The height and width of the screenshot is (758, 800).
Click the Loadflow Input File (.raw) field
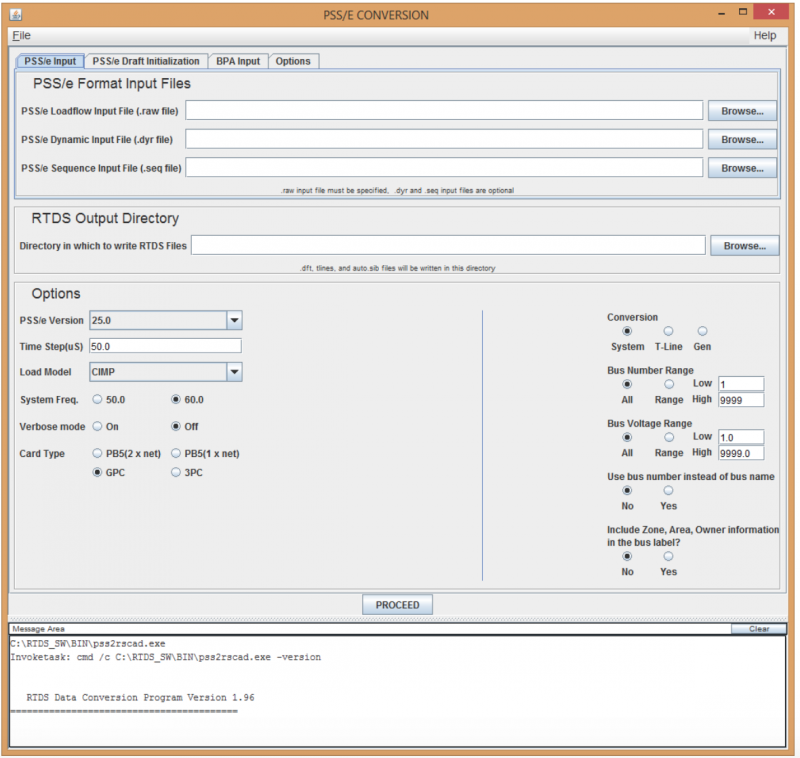[x=444, y=111]
